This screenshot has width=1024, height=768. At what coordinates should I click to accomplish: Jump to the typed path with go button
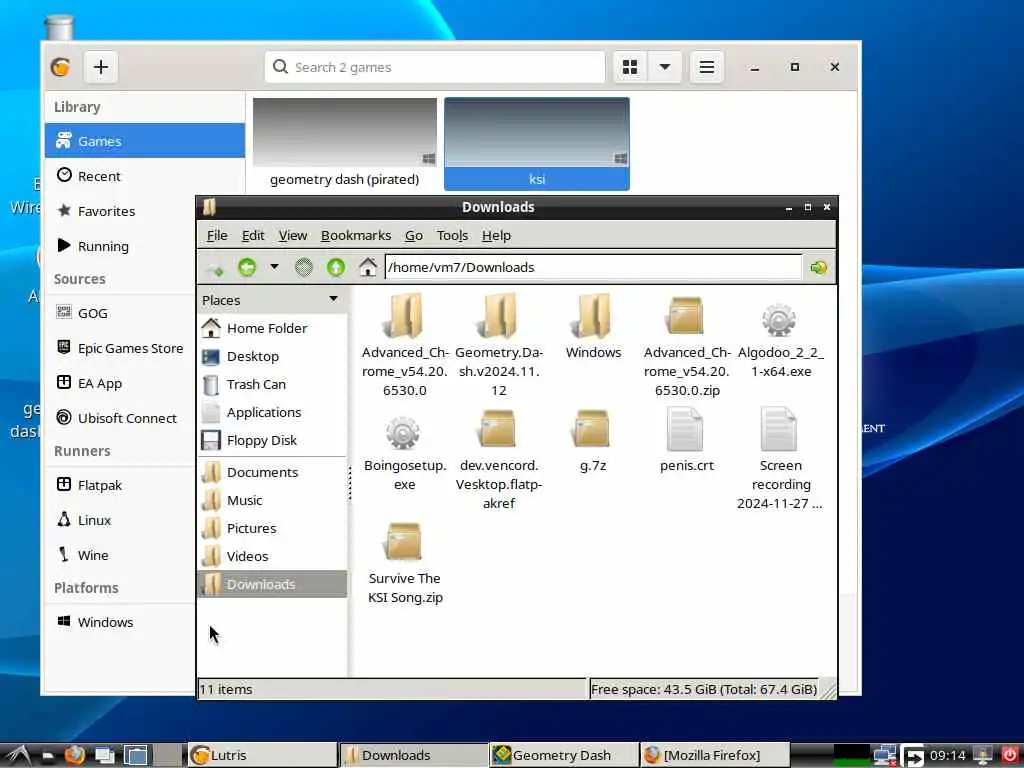pos(818,267)
